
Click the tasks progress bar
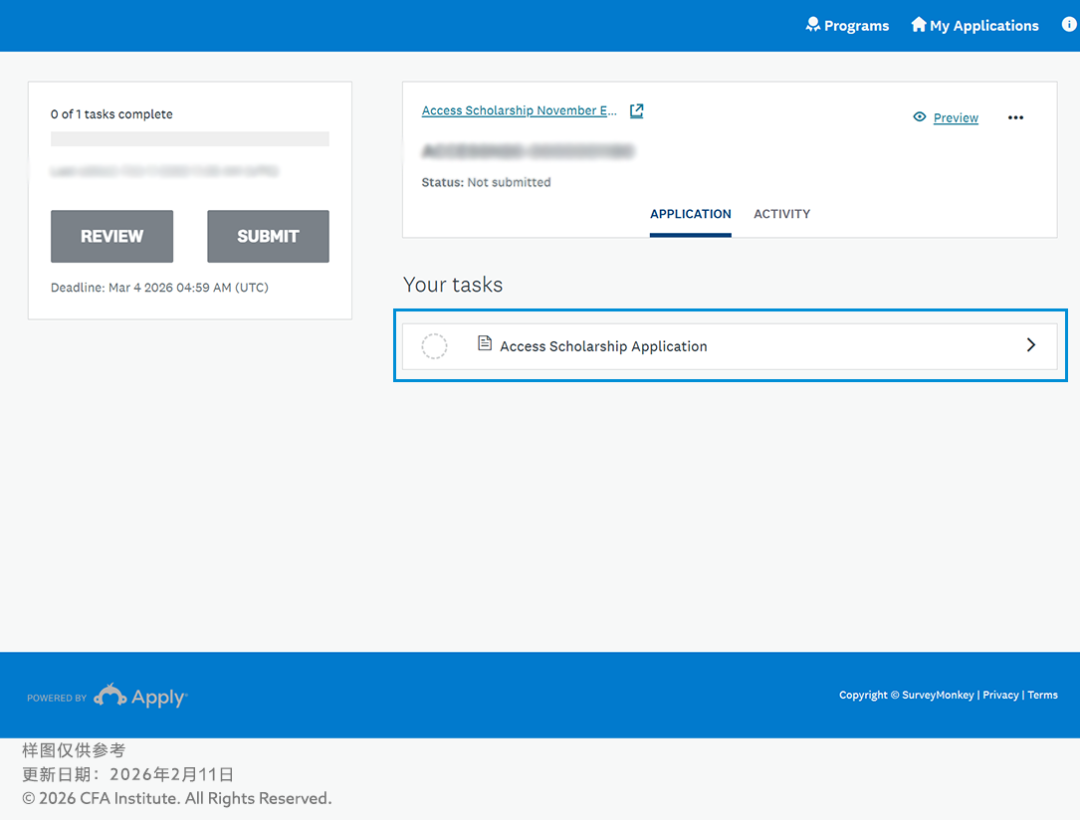click(189, 139)
